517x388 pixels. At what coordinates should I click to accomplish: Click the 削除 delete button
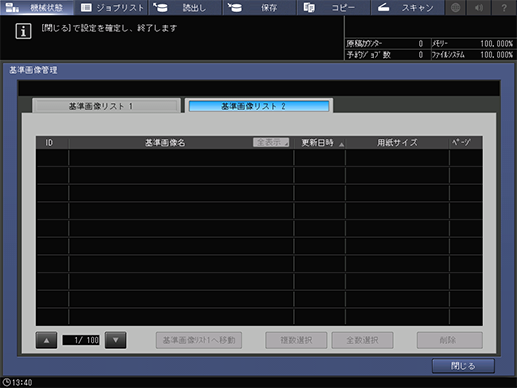[449, 340]
